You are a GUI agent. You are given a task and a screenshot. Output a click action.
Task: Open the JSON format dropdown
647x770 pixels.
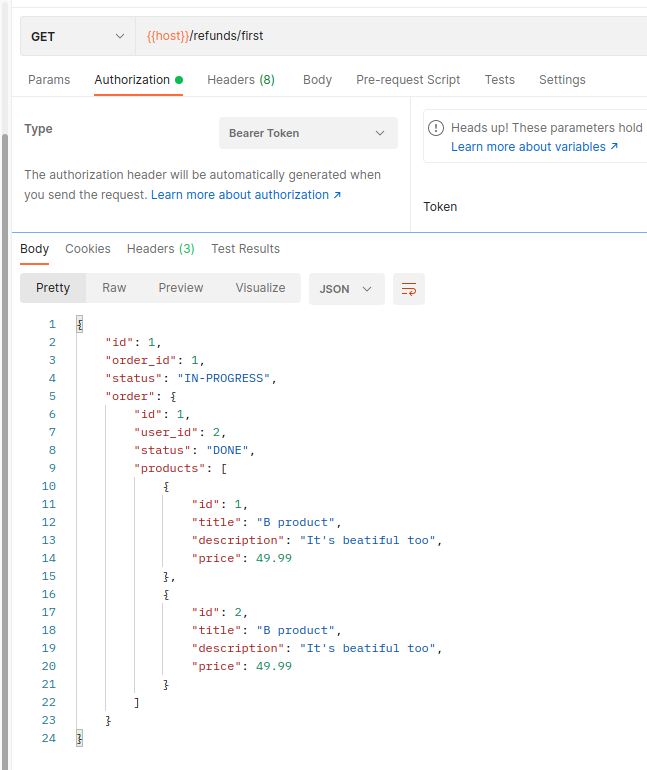click(x=347, y=289)
